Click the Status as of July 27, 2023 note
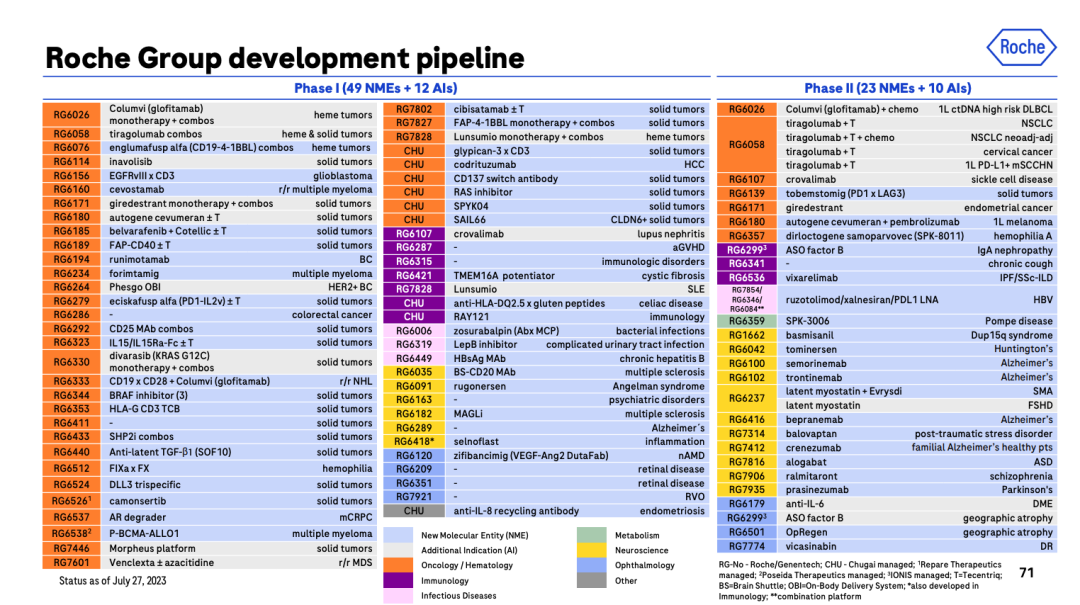Image resolution: width=1080 pixels, height=605 pixels. tap(112, 581)
